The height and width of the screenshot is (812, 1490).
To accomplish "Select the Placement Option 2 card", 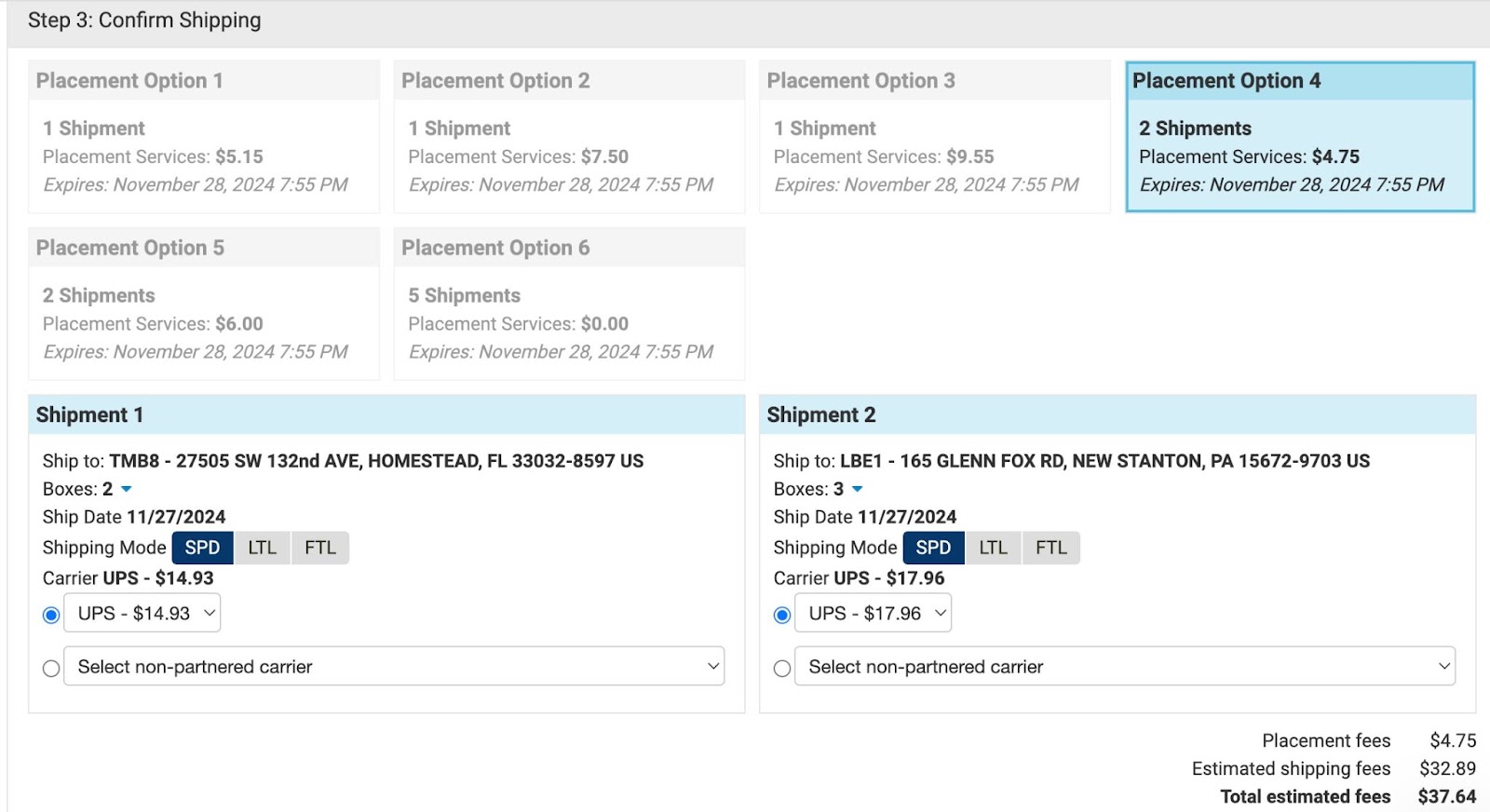I will [x=569, y=137].
